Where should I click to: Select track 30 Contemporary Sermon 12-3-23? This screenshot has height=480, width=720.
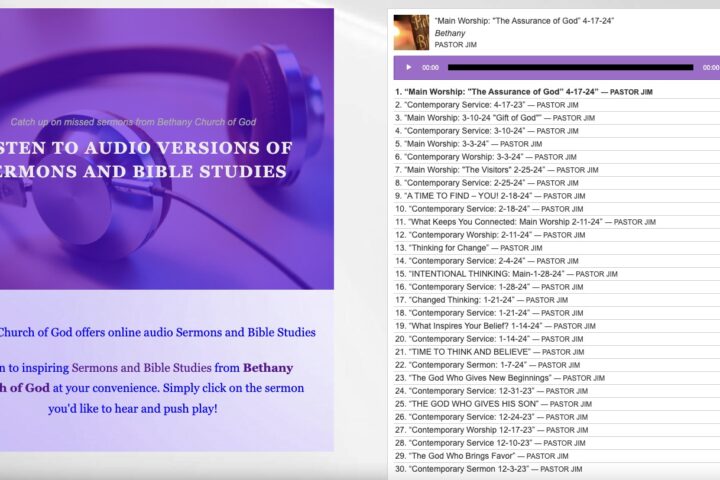click(x=557, y=469)
